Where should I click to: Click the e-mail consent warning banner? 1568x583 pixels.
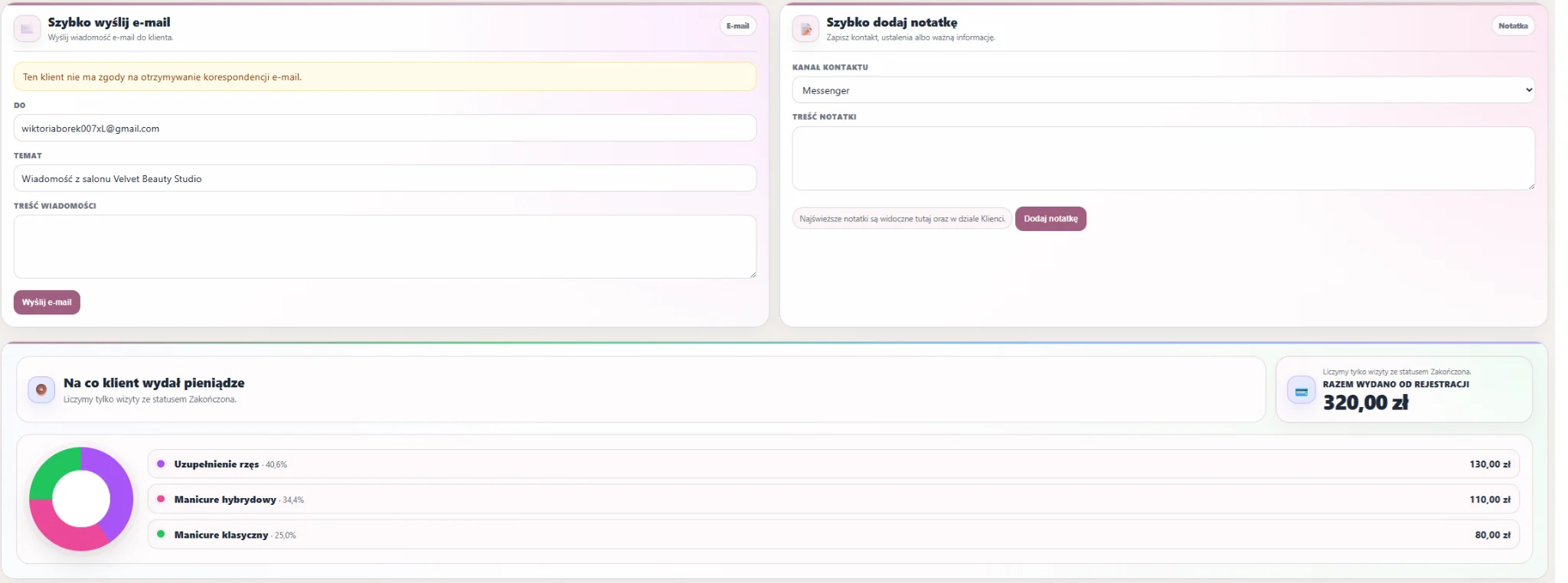pos(385,77)
